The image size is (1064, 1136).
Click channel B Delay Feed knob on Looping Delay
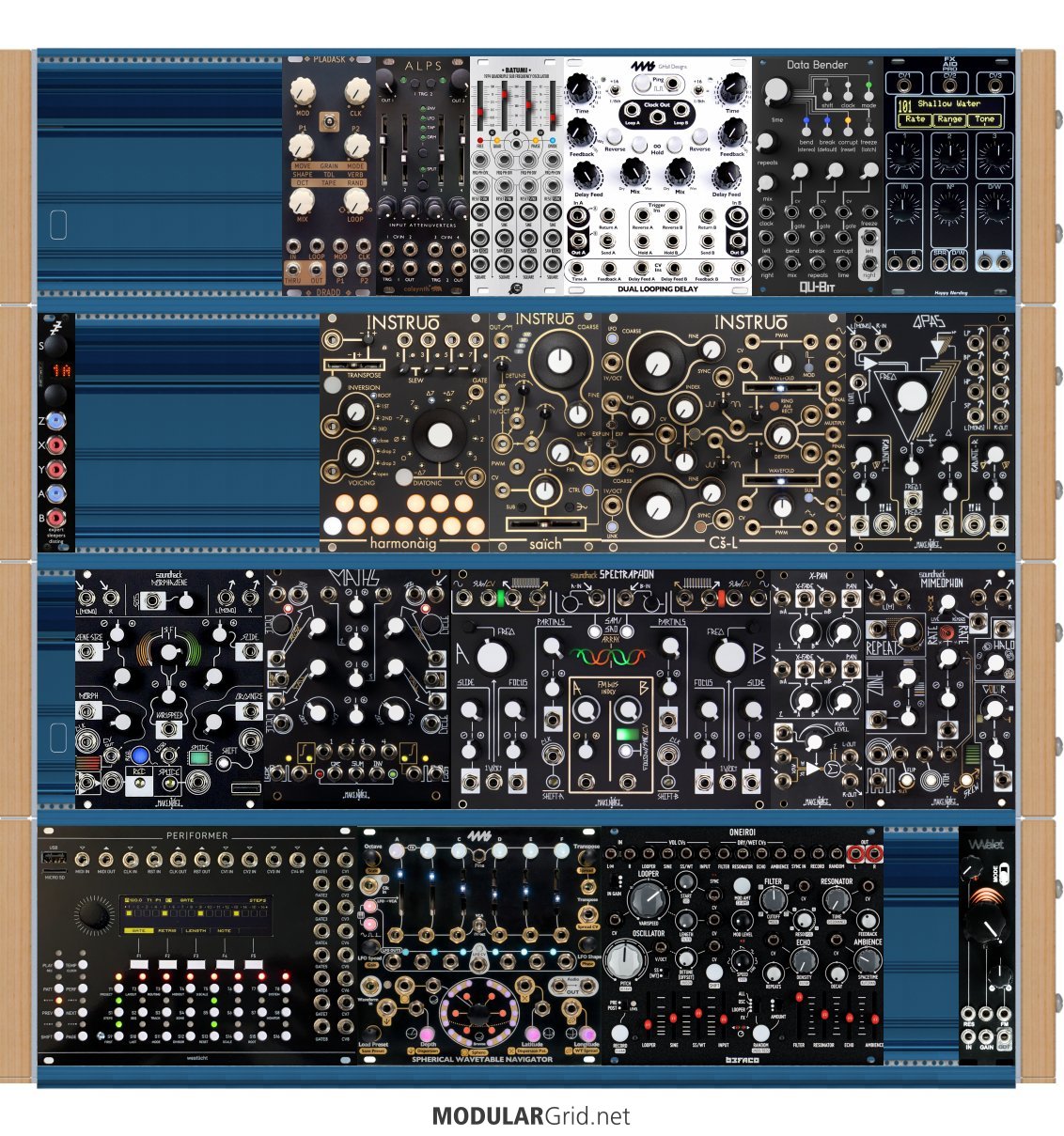pyautogui.click(x=726, y=176)
